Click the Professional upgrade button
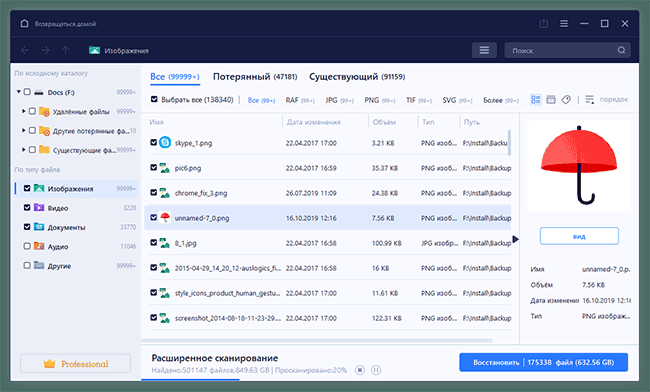650x392 pixels. pos(75,364)
